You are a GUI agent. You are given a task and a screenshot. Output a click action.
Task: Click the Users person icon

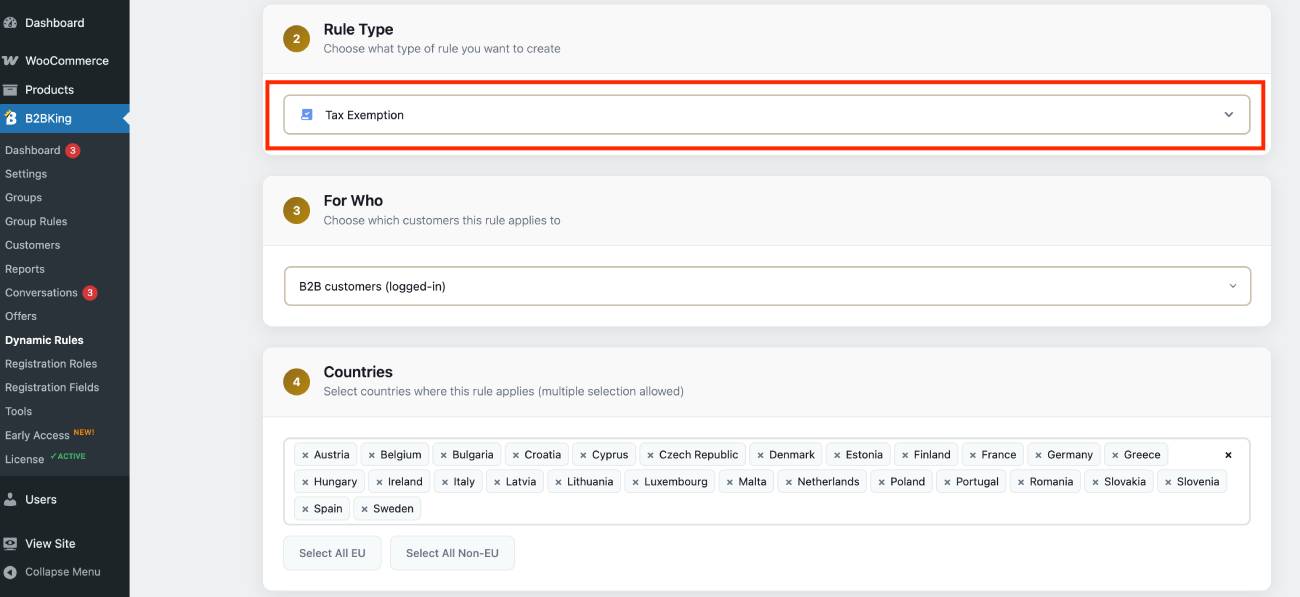click(10, 499)
